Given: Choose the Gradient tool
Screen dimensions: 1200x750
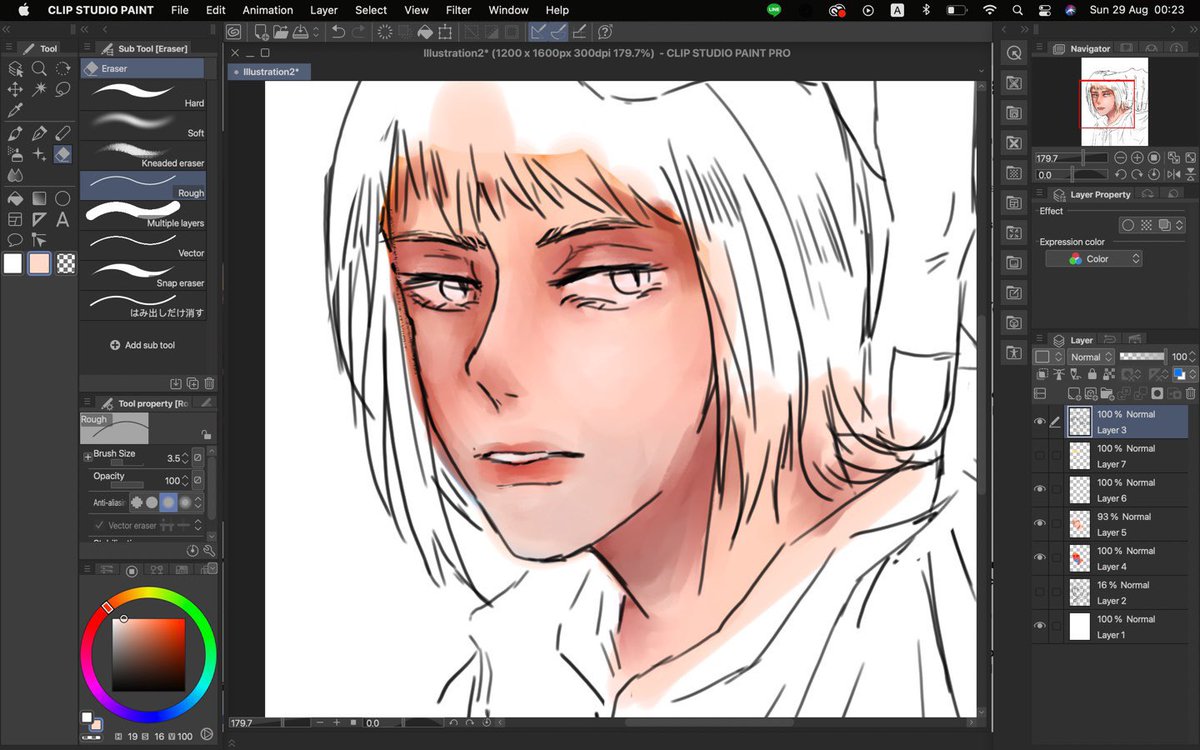Looking at the screenshot, I should pos(39,198).
